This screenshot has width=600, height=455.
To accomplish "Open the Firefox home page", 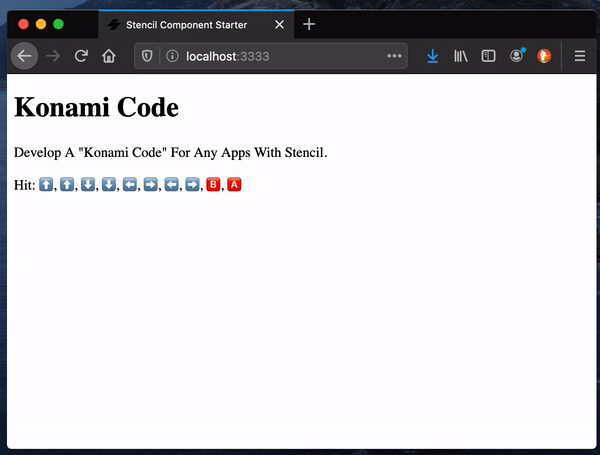I will coord(109,56).
